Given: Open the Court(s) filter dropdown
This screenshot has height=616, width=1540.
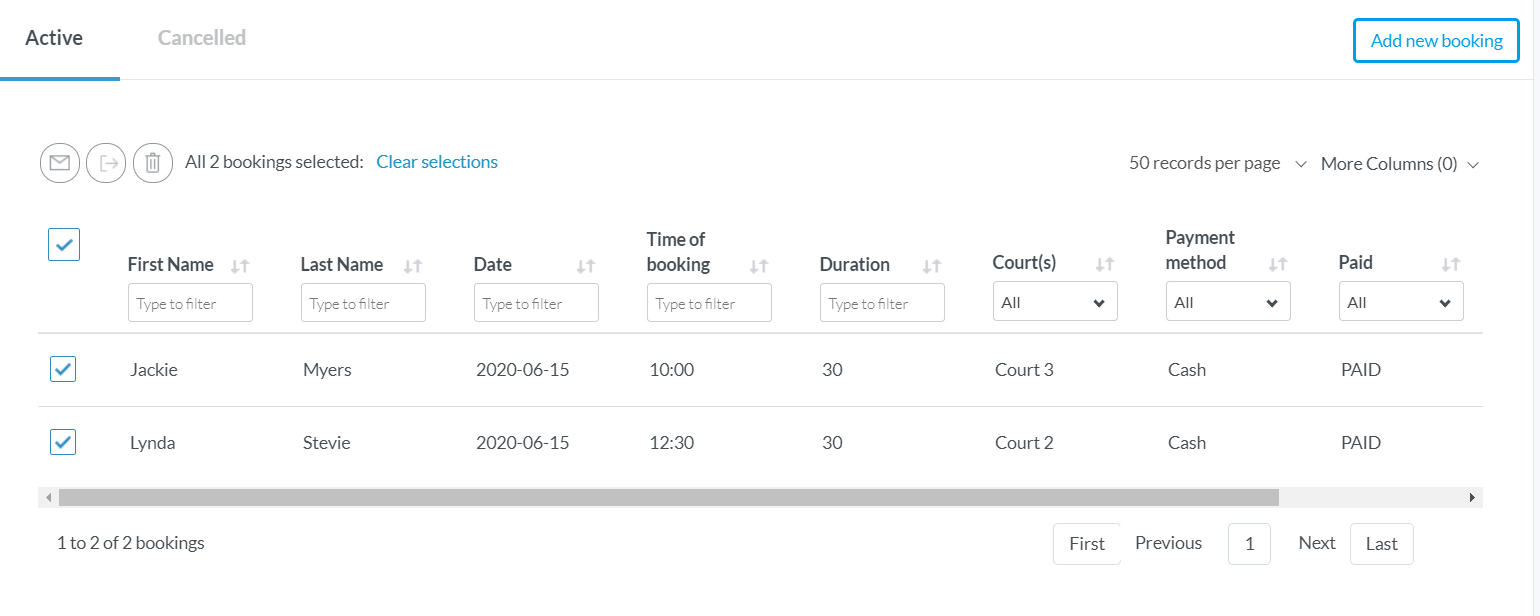Looking at the screenshot, I should point(1054,302).
